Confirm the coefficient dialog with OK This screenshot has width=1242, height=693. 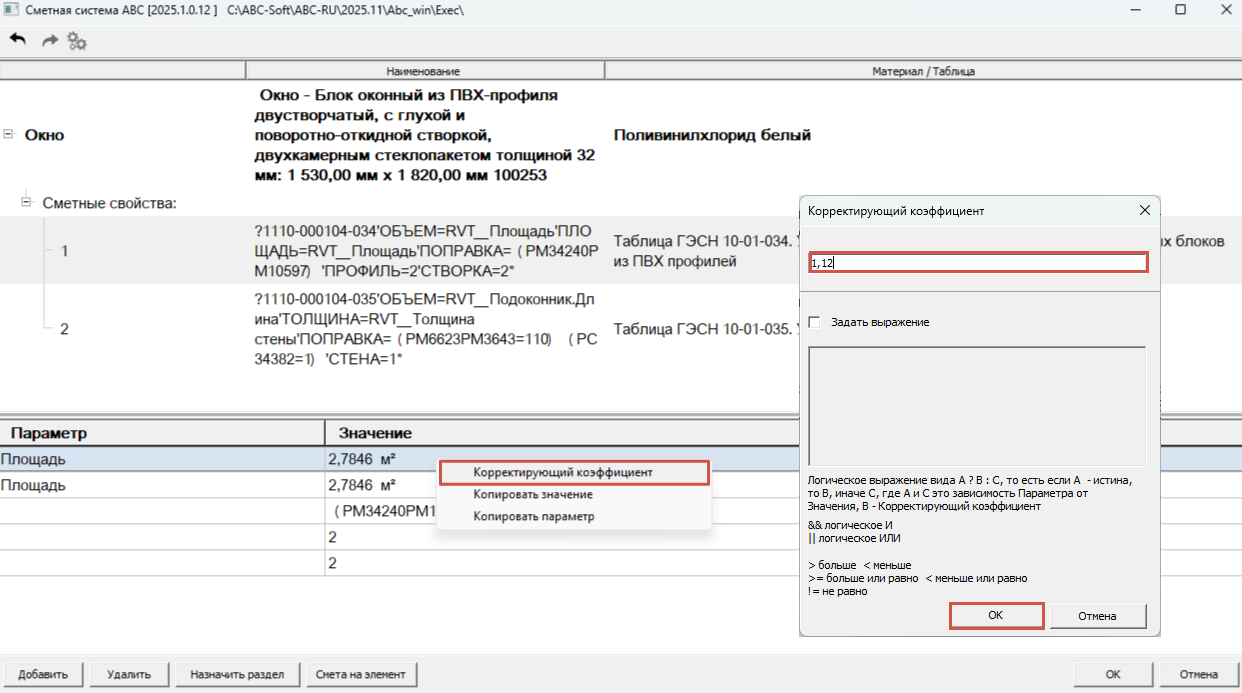coord(995,615)
